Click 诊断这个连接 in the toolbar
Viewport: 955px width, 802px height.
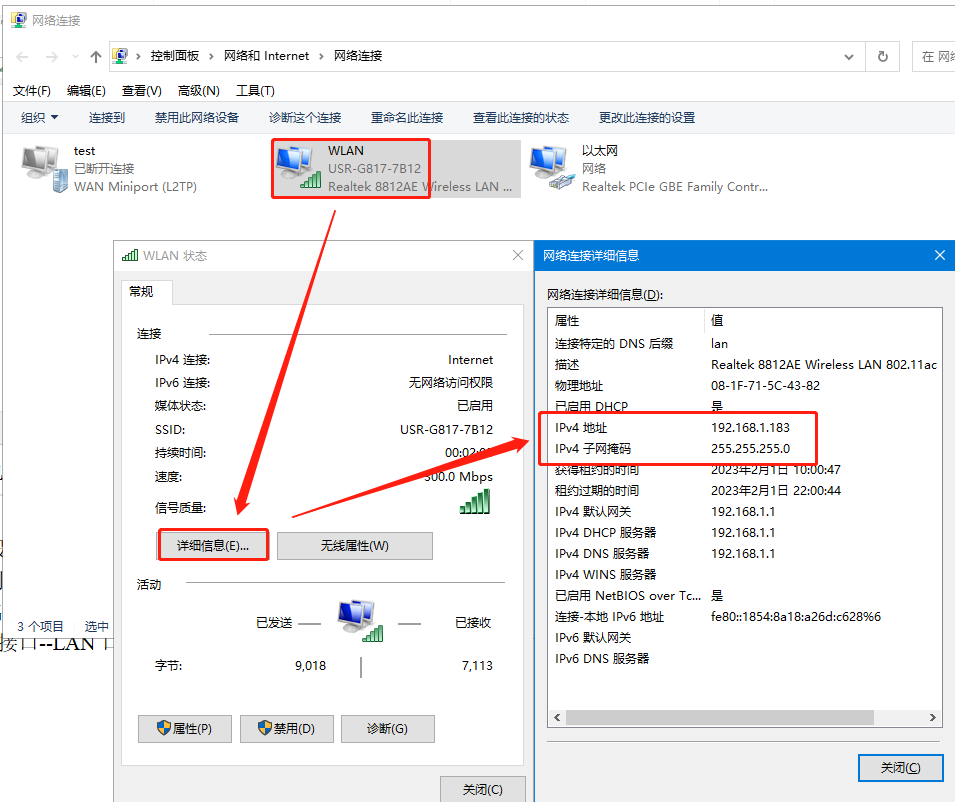pos(305,117)
